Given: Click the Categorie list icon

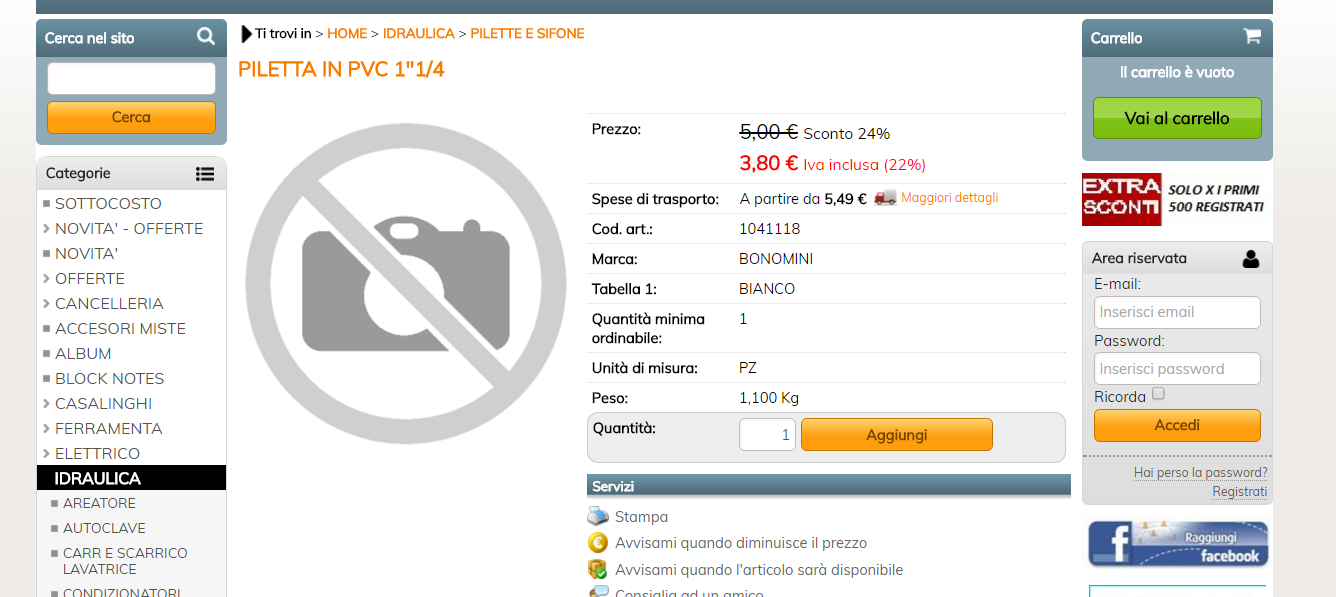Looking at the screenshot, I should click(205, 174).
